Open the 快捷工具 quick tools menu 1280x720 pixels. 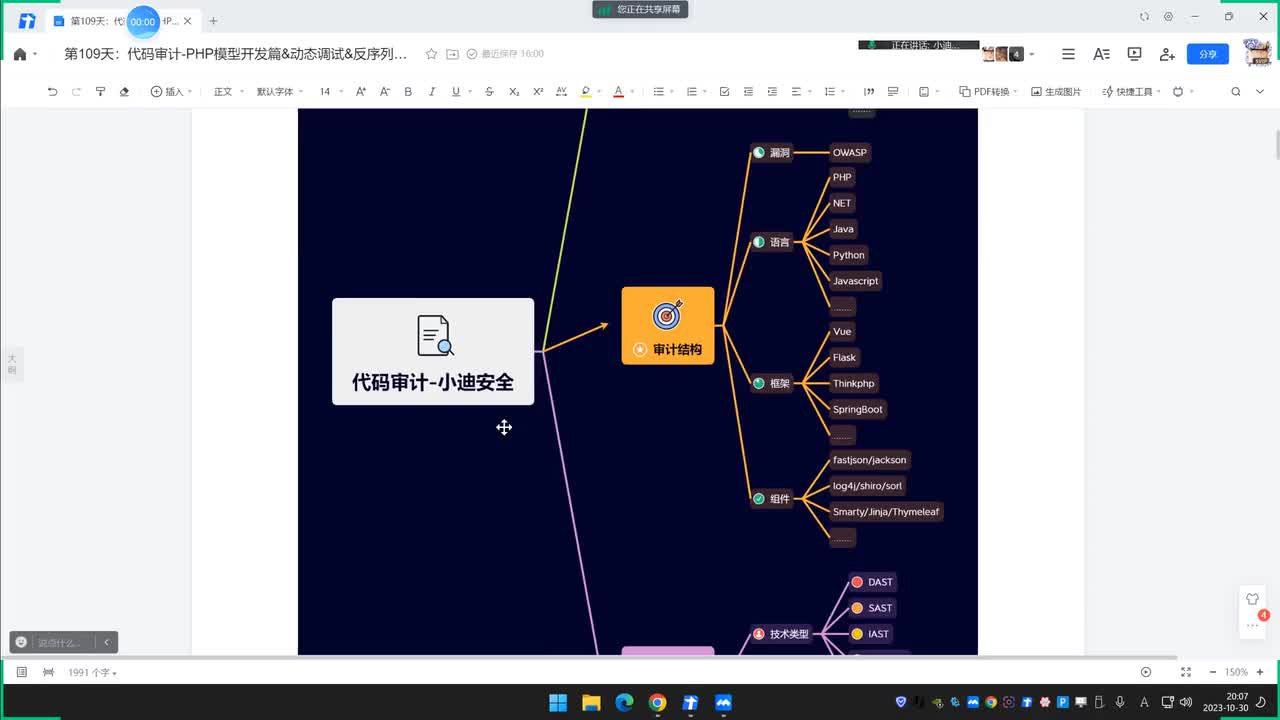(1131, 92)
